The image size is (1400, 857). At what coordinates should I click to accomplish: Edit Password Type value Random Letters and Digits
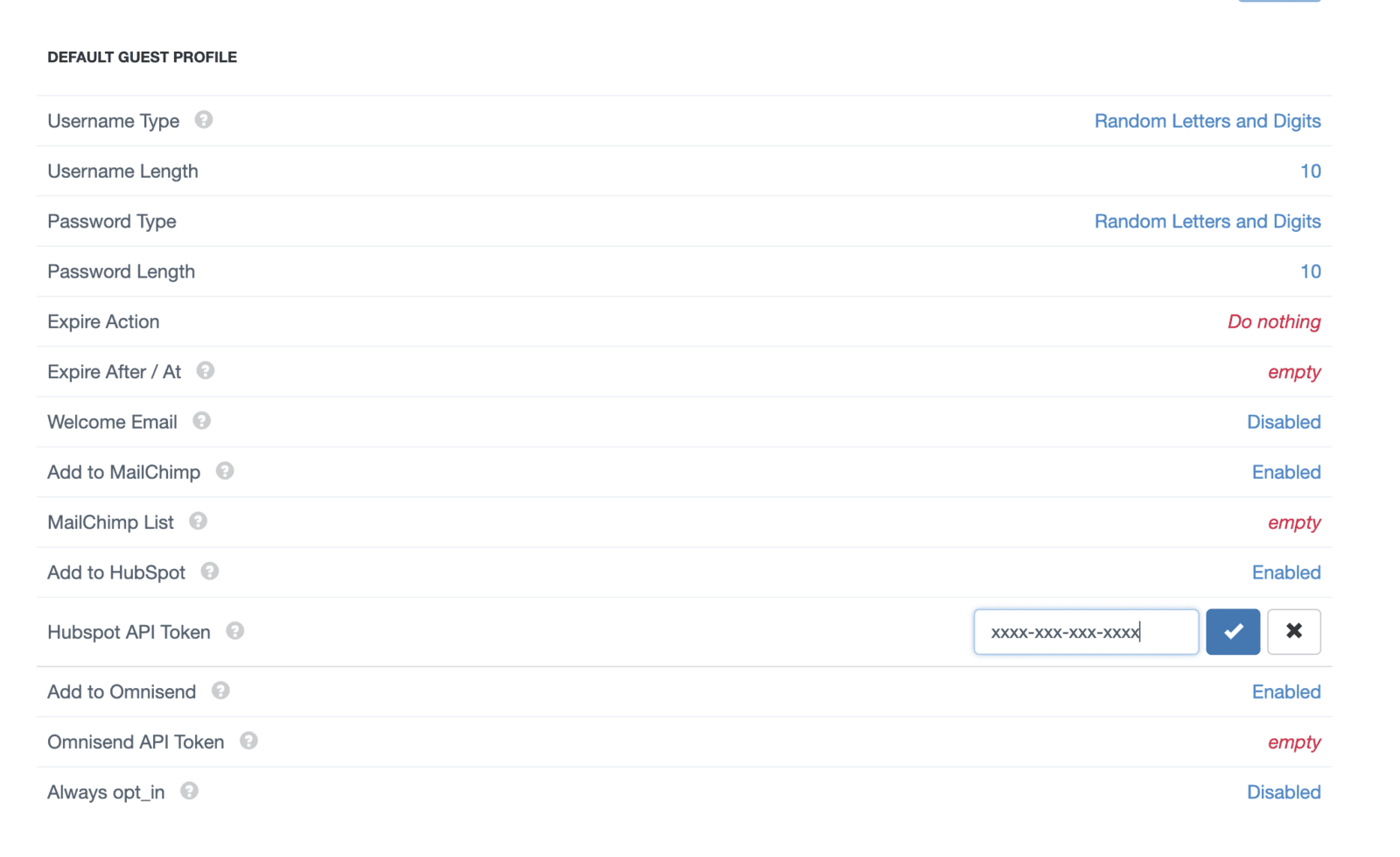(x=1207, y=221)
